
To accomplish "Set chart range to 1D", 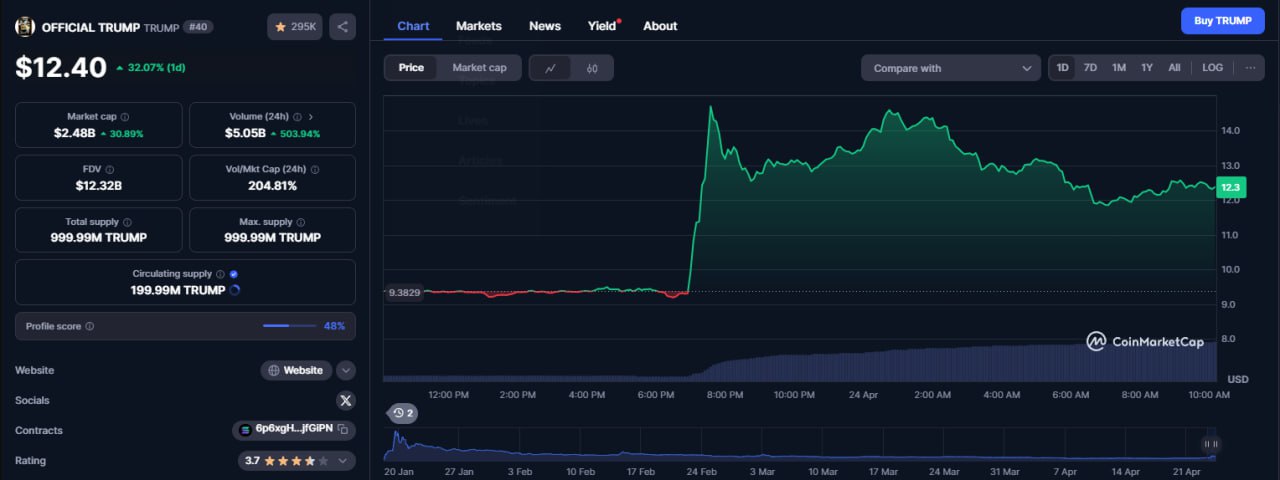I will click(x=1063, y=68).
